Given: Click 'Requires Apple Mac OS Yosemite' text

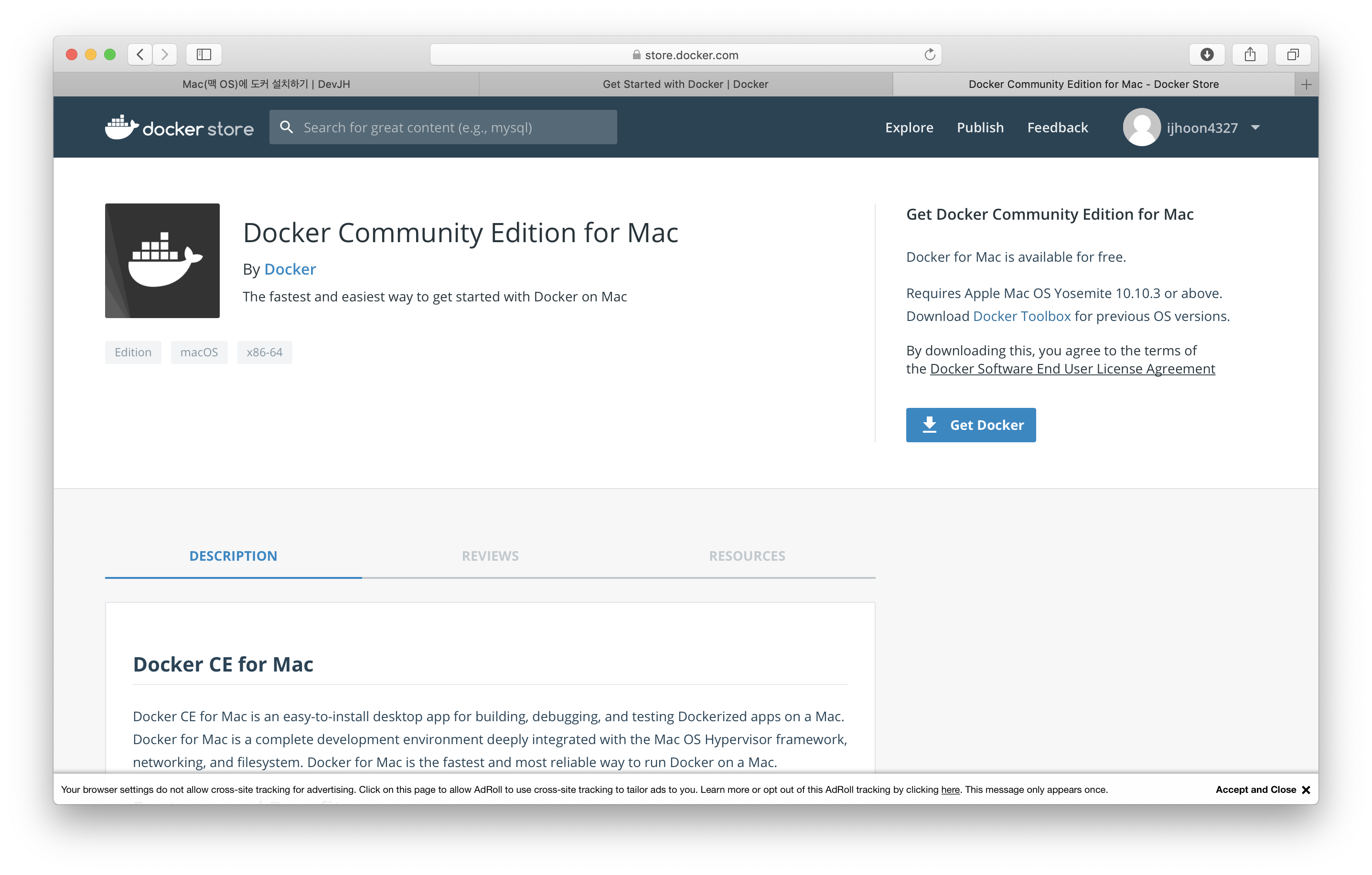Looking at the screenshot, I should 1064,293.
